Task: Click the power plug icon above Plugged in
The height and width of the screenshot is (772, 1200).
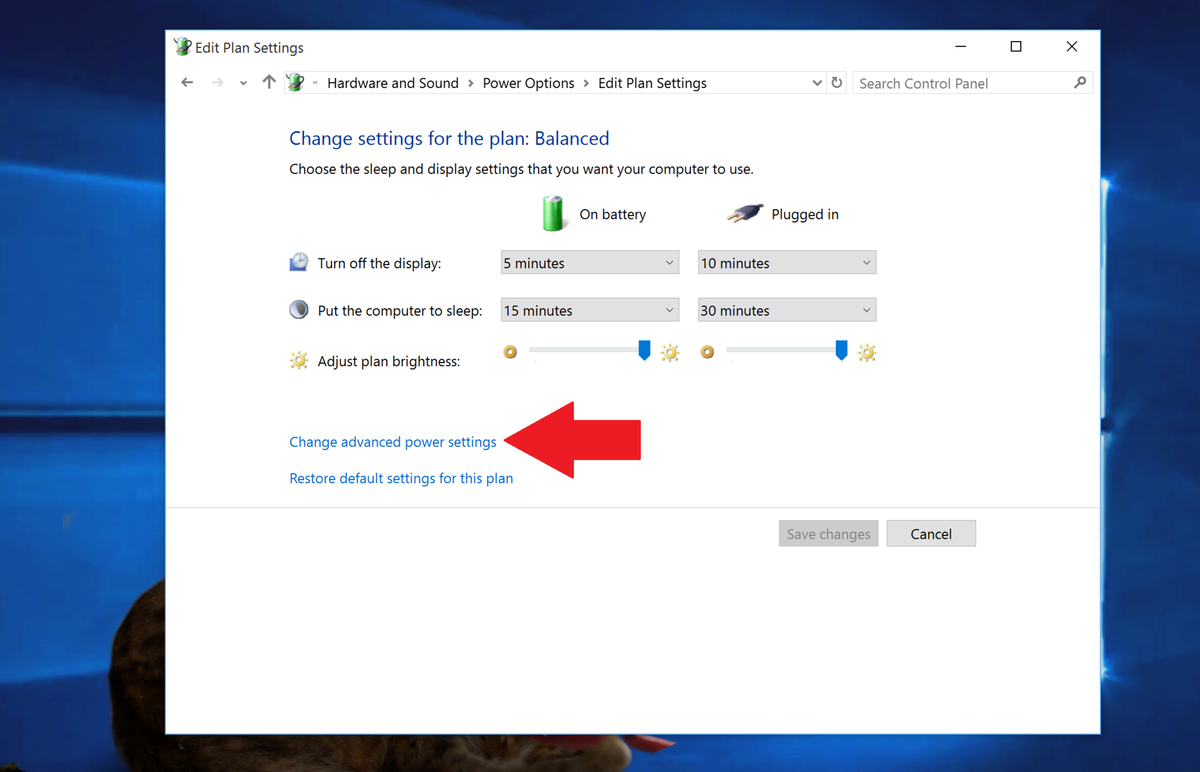Action: 744,212
